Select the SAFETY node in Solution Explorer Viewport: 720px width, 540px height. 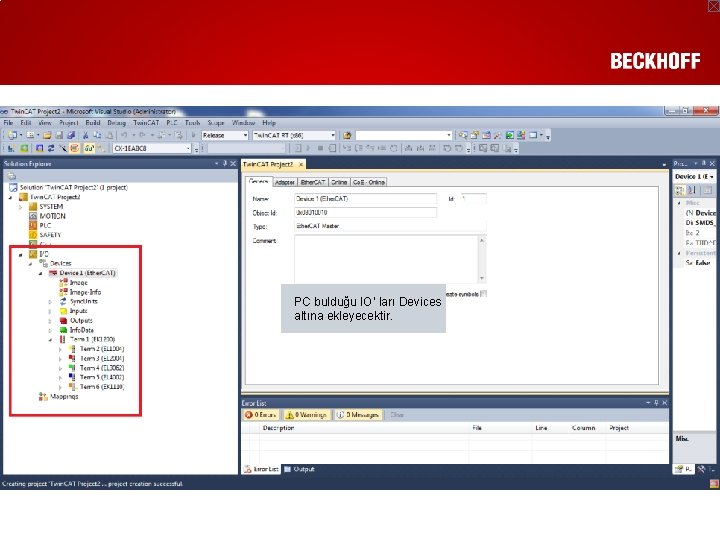coord(50,235)
